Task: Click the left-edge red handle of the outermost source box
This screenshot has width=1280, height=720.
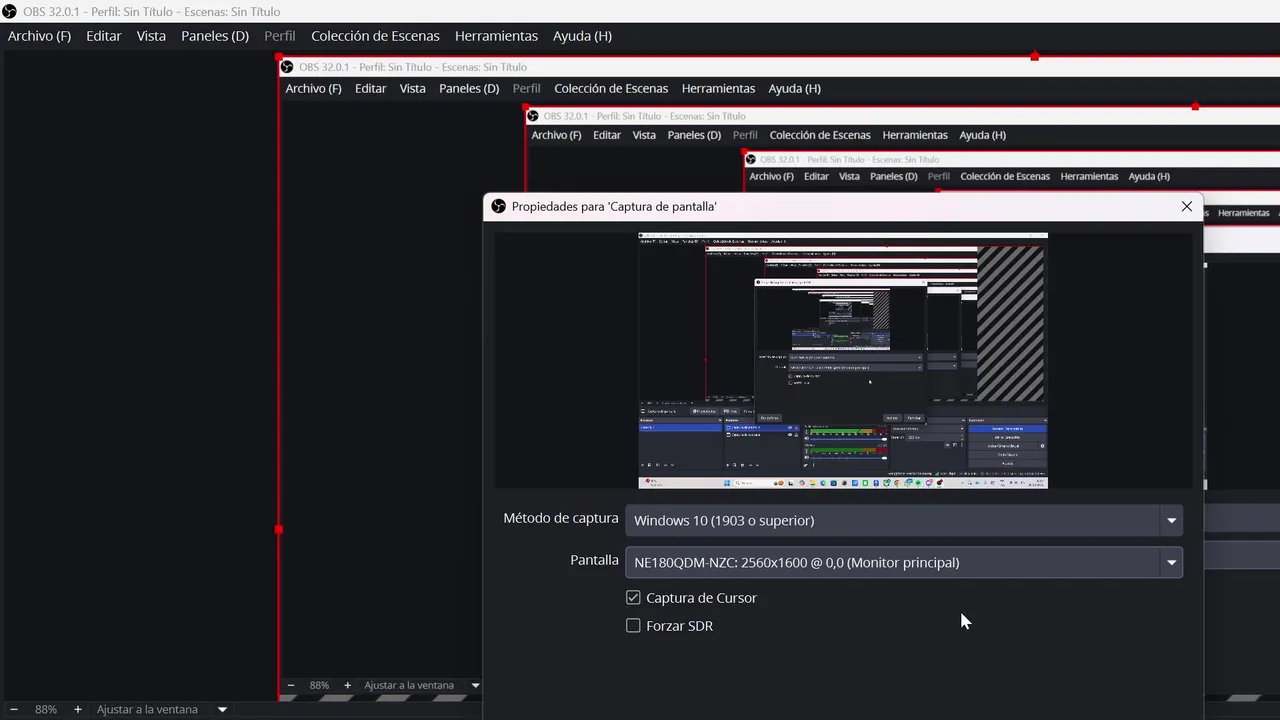Action: [279, 529]
